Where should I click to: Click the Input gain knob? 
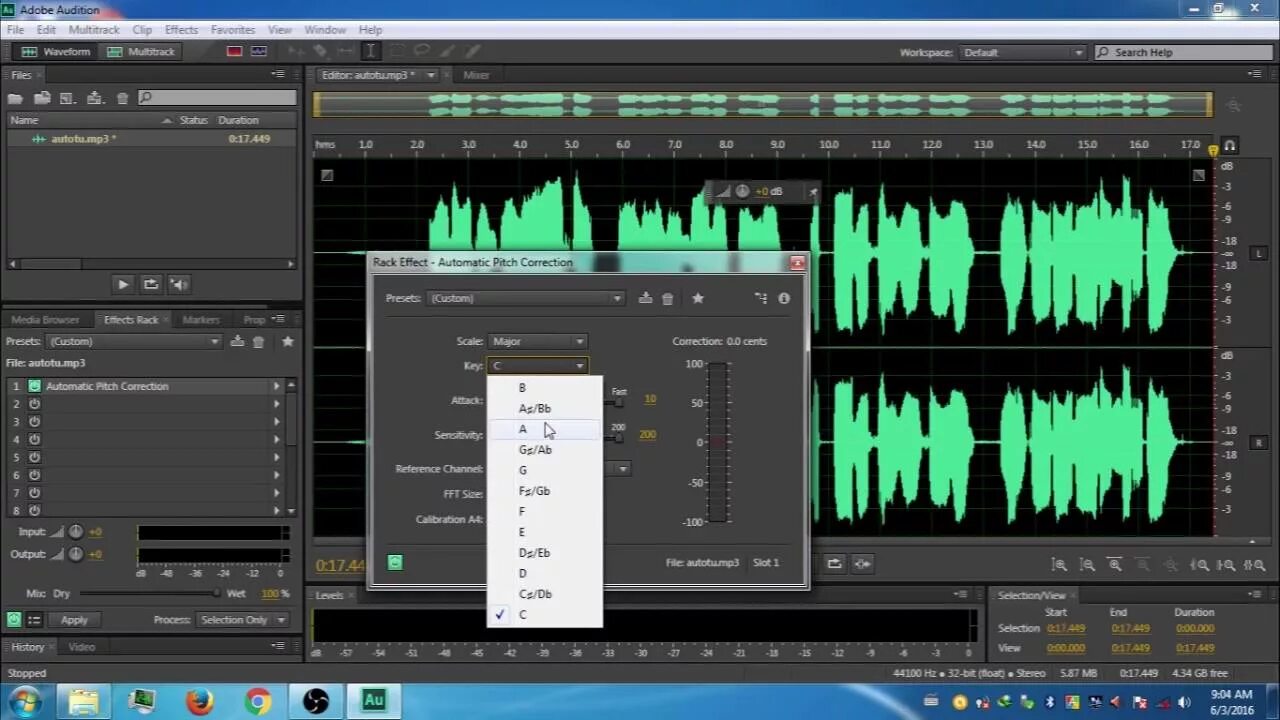pos(76,532)
